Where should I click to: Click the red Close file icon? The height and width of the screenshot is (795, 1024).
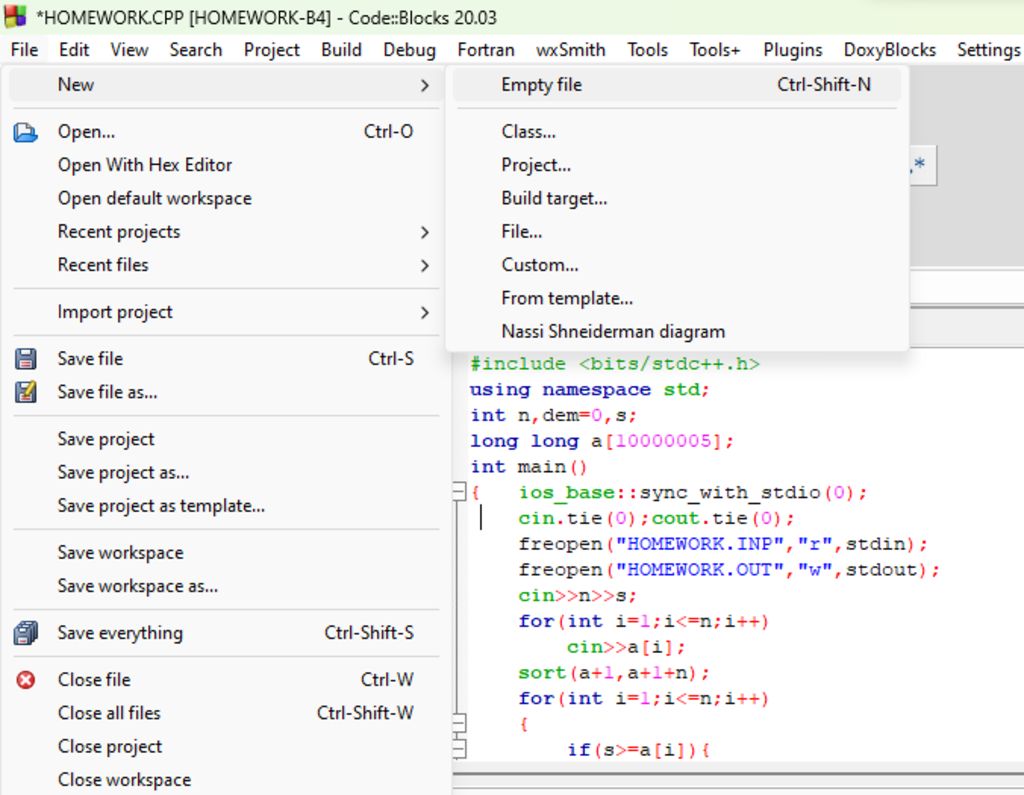[26, 680]
